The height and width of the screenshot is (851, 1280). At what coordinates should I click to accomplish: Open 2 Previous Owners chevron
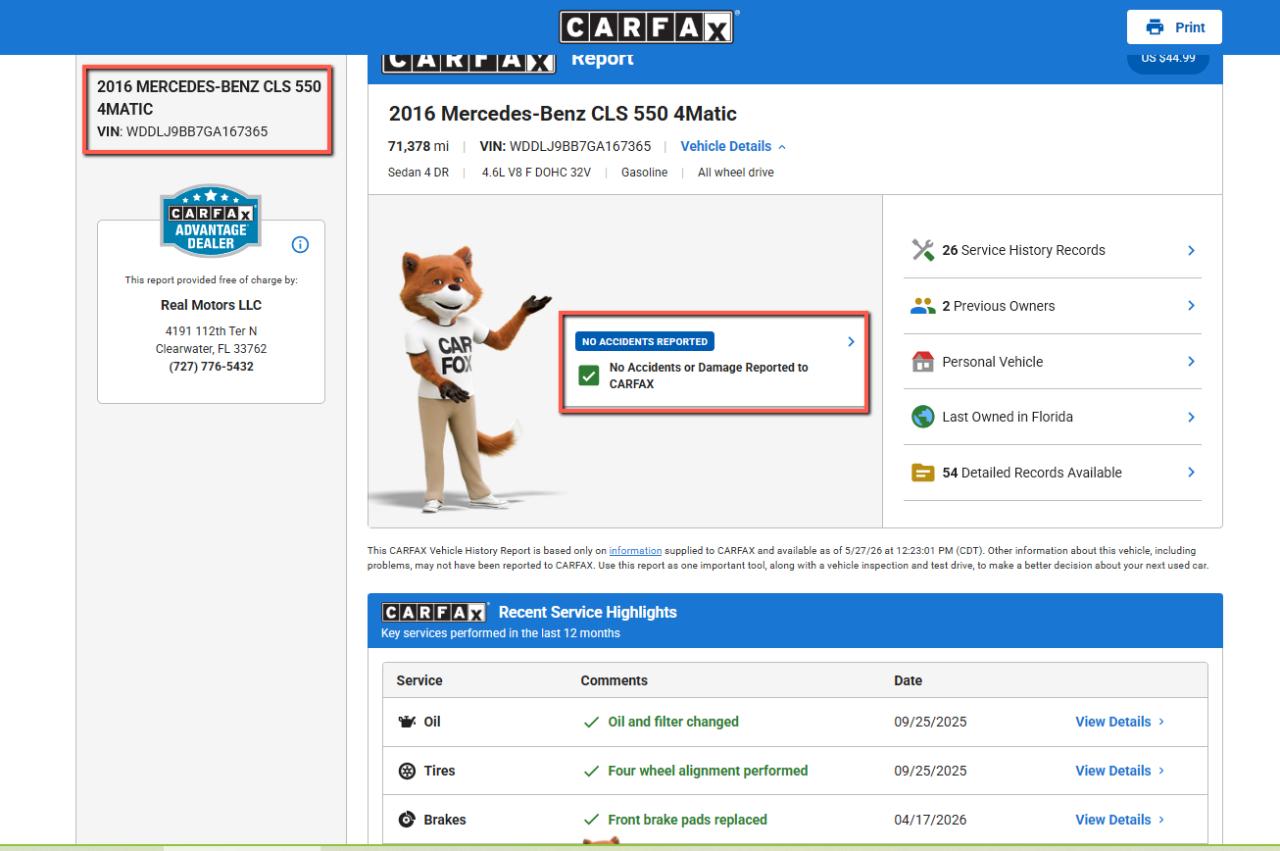(x=1191, y=306)
